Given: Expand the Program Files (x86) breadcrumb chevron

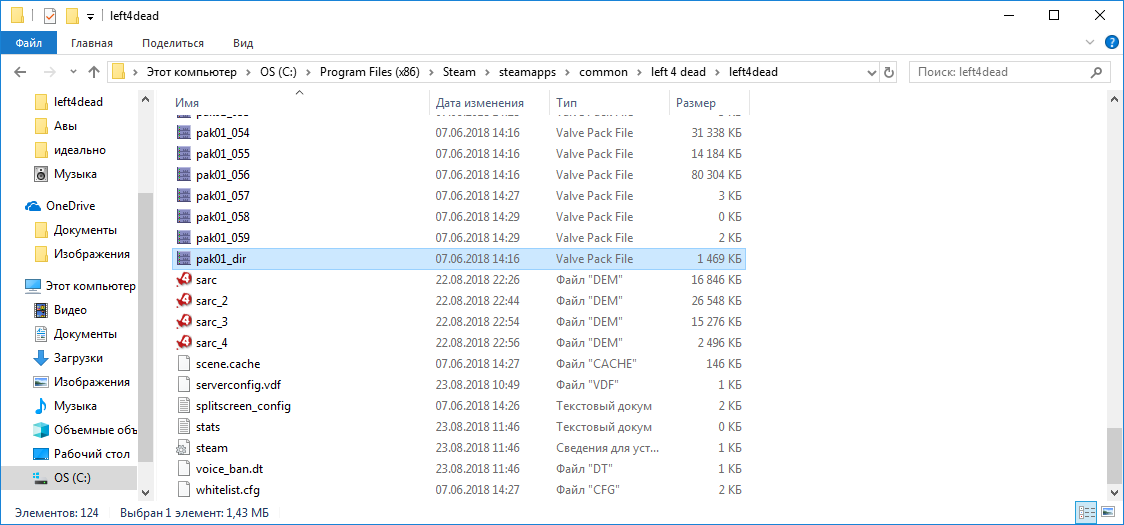Looking at the screenshot, I should tap(432, 72).
